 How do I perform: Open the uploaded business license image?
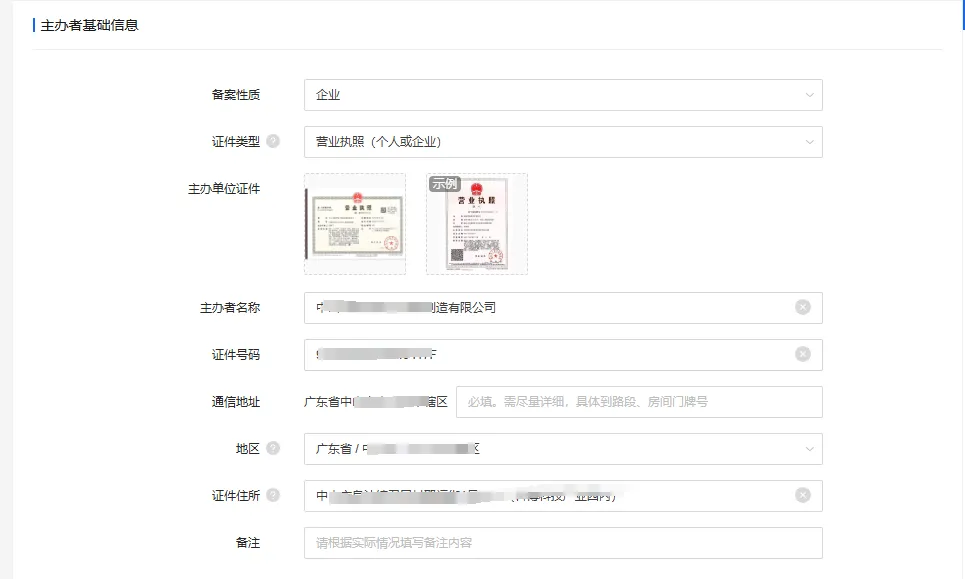355,224
